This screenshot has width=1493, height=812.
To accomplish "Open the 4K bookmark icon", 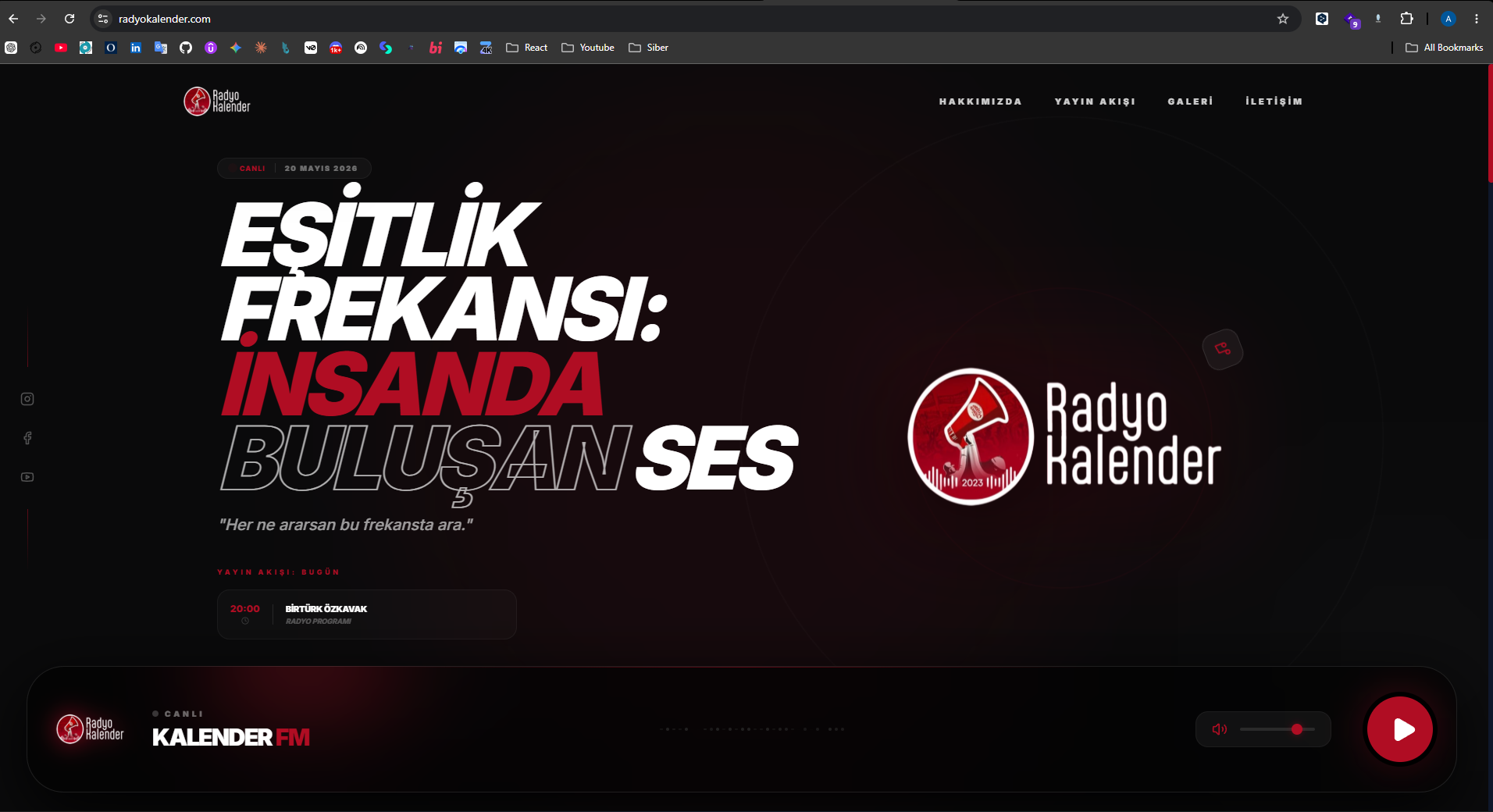I will tap(486, 48).
